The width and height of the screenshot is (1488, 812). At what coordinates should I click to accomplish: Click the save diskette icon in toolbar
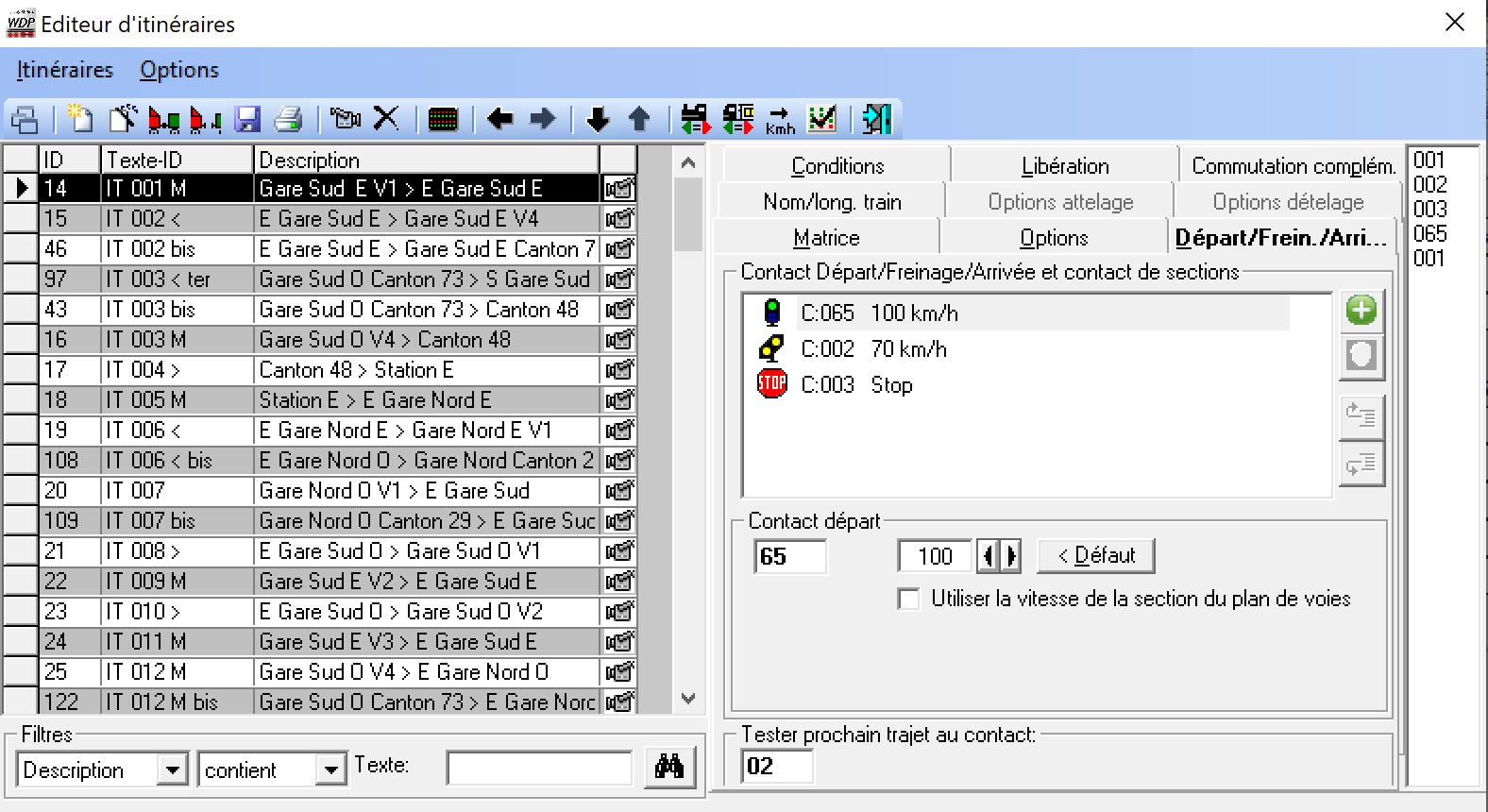[x=247, y=119]
